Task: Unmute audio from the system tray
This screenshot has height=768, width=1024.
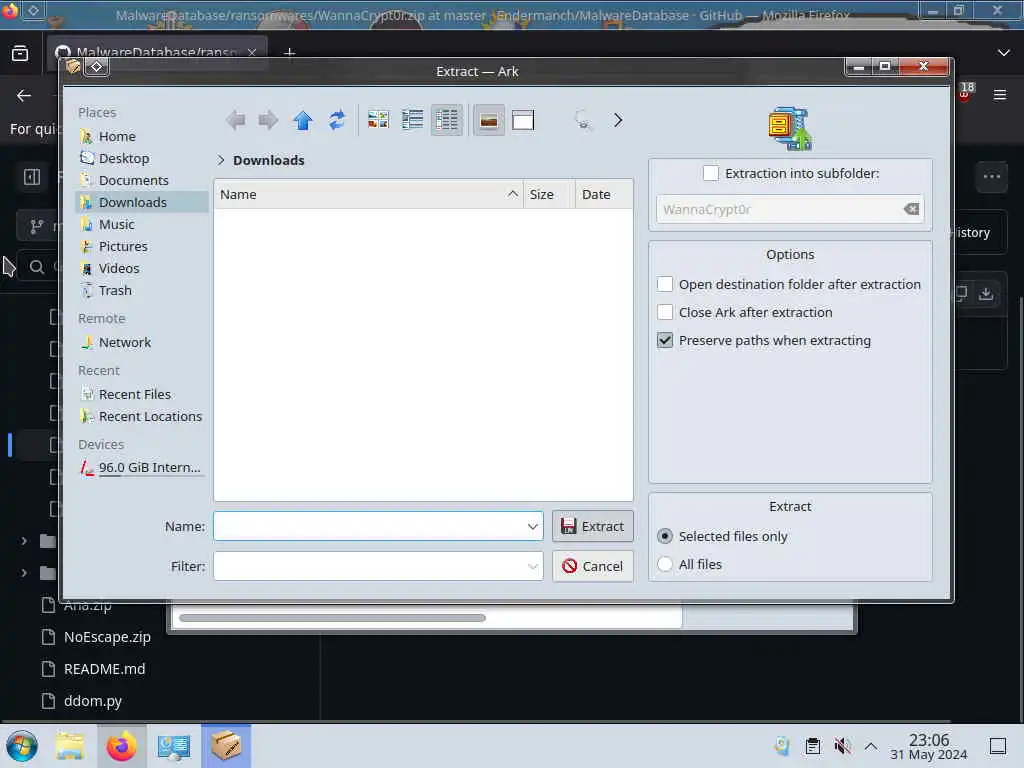Action: [x=842, y=746]
